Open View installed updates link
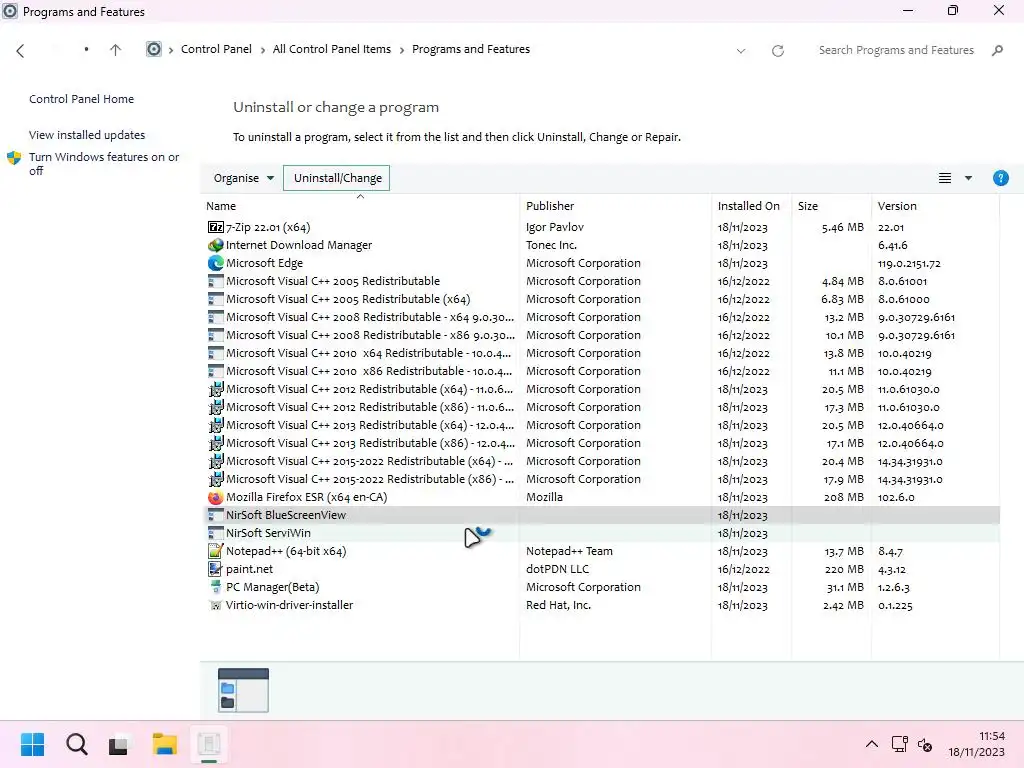1024x768 pixels. [x=87, y=135]
